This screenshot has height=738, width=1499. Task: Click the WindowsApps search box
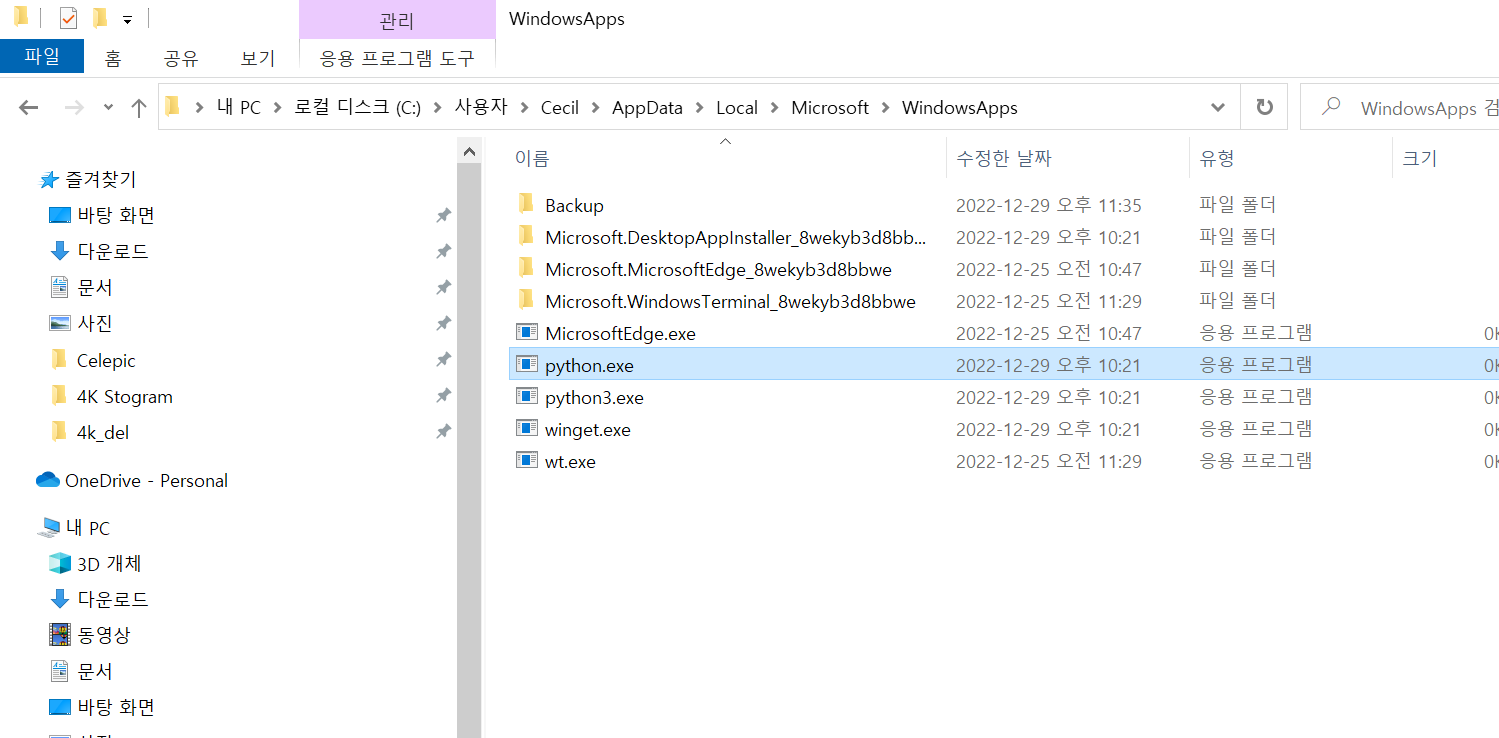pyautogui.click(x=1400, y=108)
